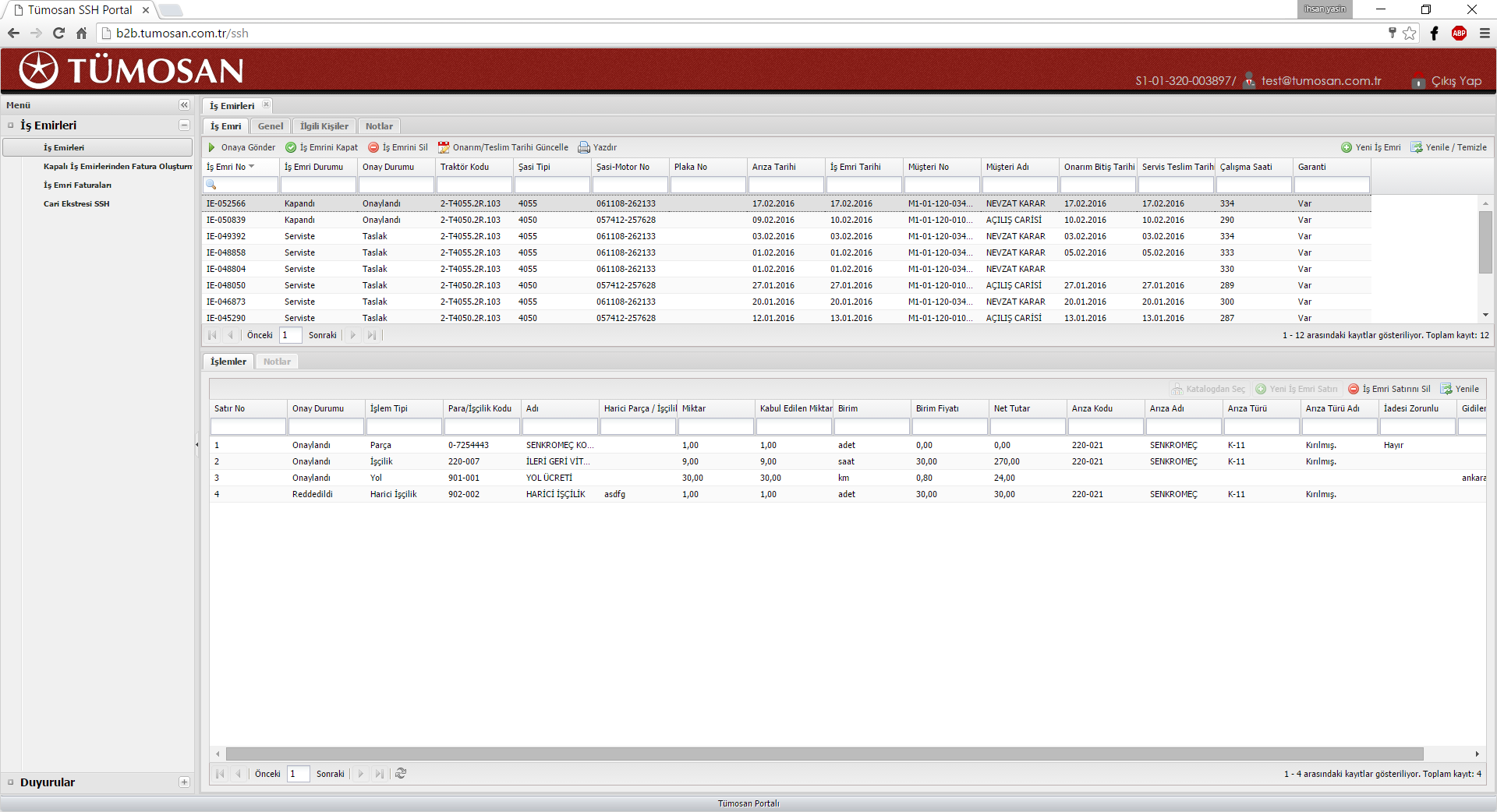Sort by Arıza Tarihi column header

coord(786,167)
